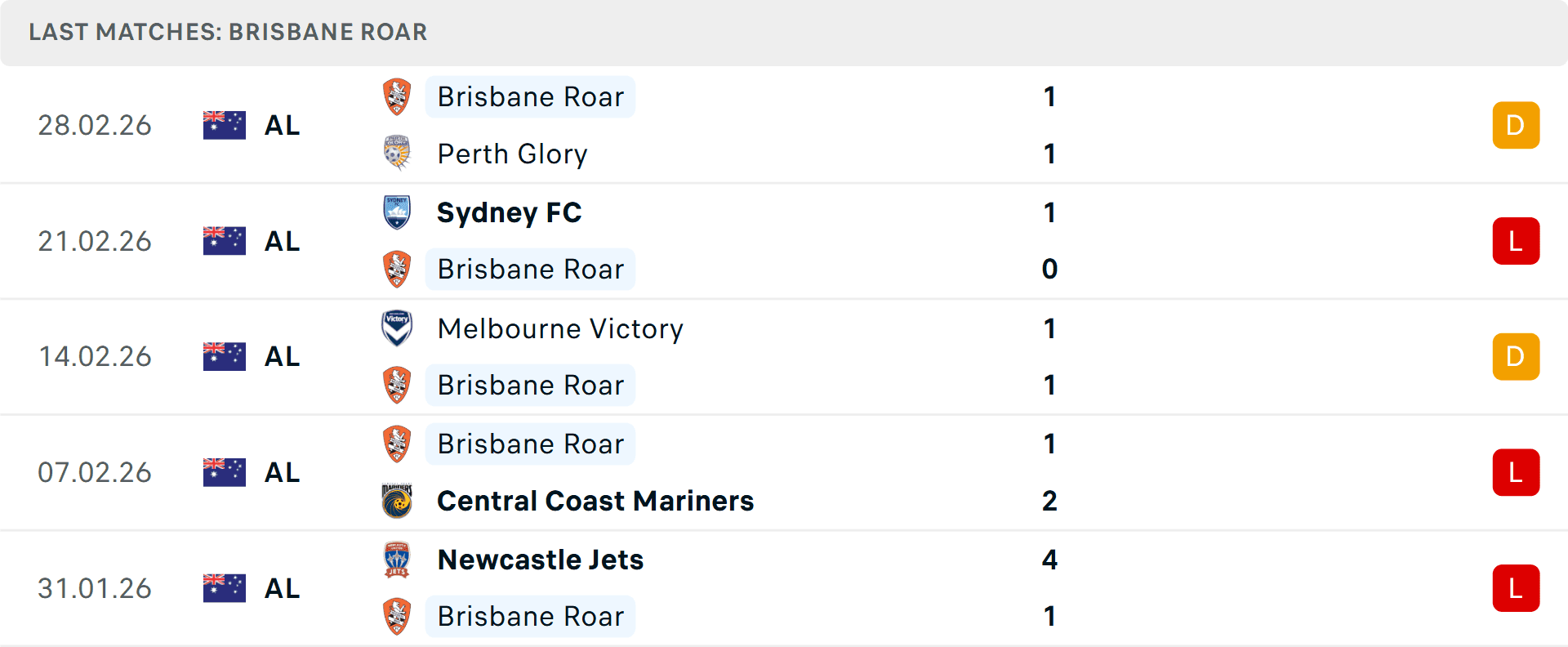The image size is (1568, 647).
Task: Click the Brisbane Roar club crest beside Perth Glory match
Action: (x=398, y=96)
